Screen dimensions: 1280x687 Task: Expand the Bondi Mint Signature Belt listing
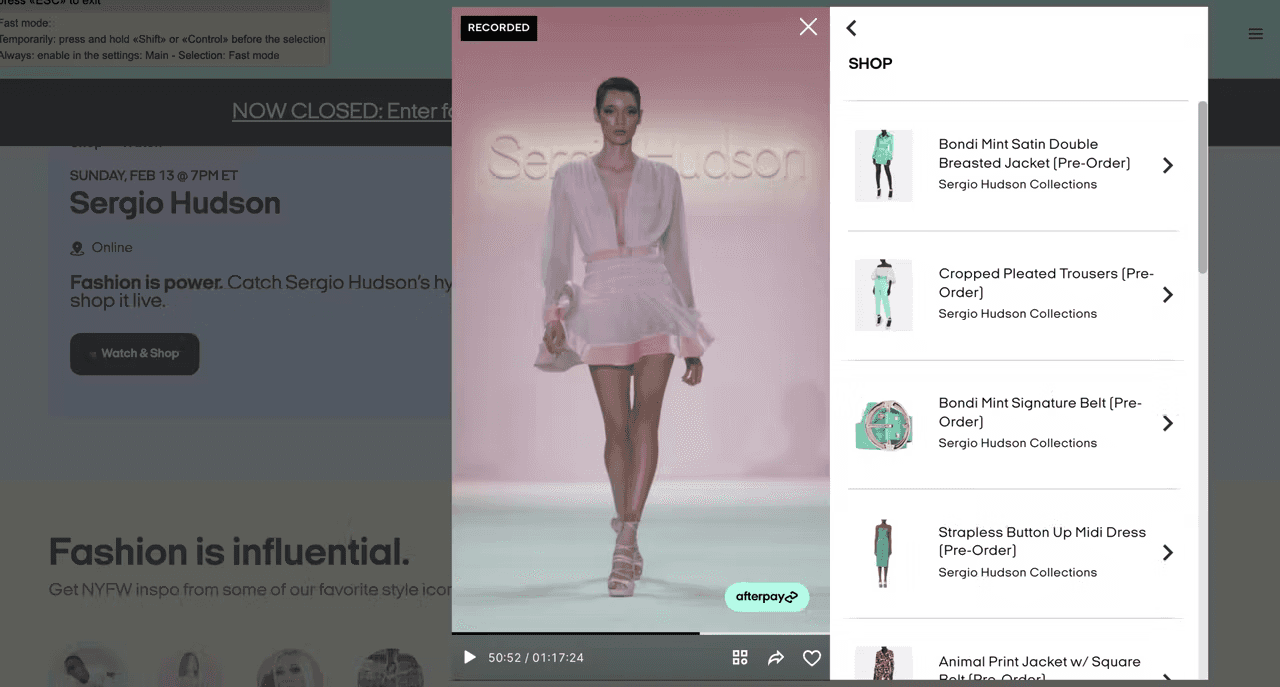coord(1167,423)
